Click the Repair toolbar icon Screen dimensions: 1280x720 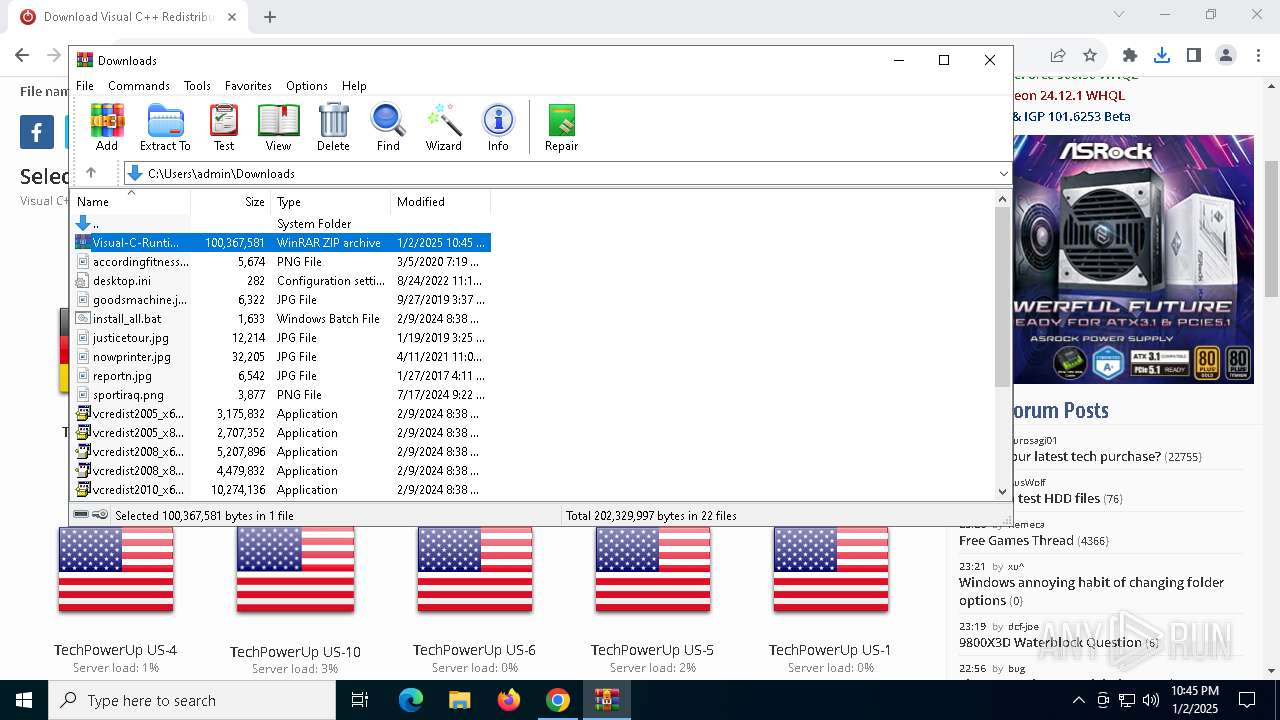(x=561, y=127)
